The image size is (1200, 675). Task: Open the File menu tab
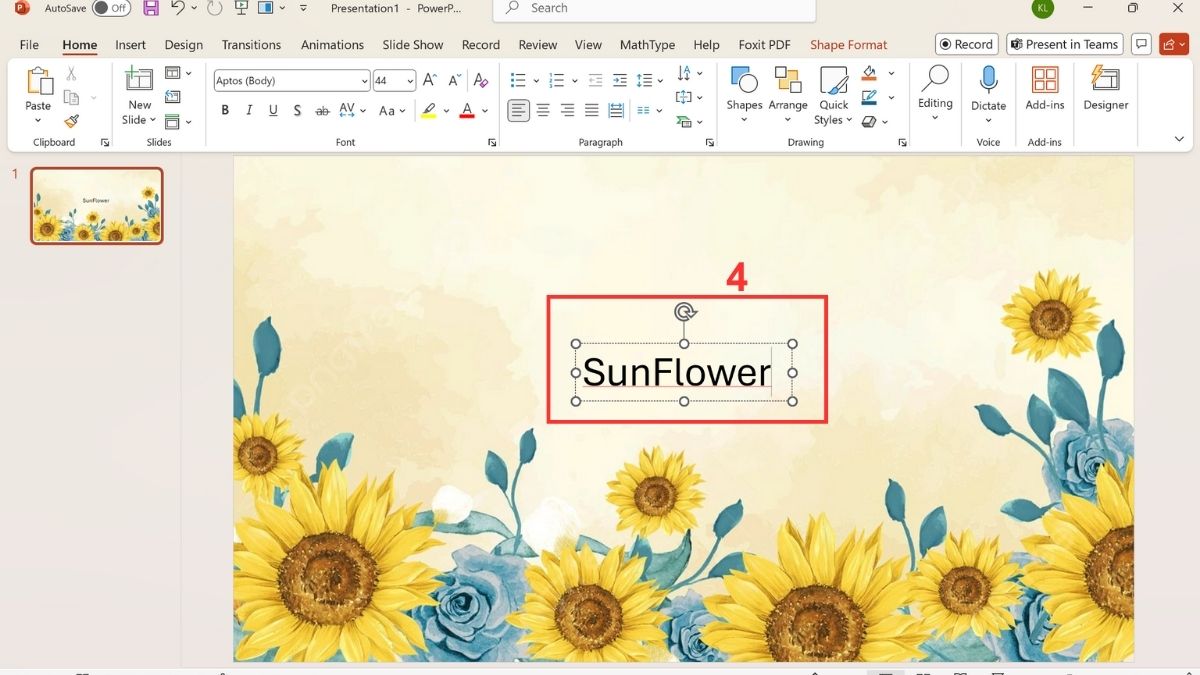pos(30,45)
